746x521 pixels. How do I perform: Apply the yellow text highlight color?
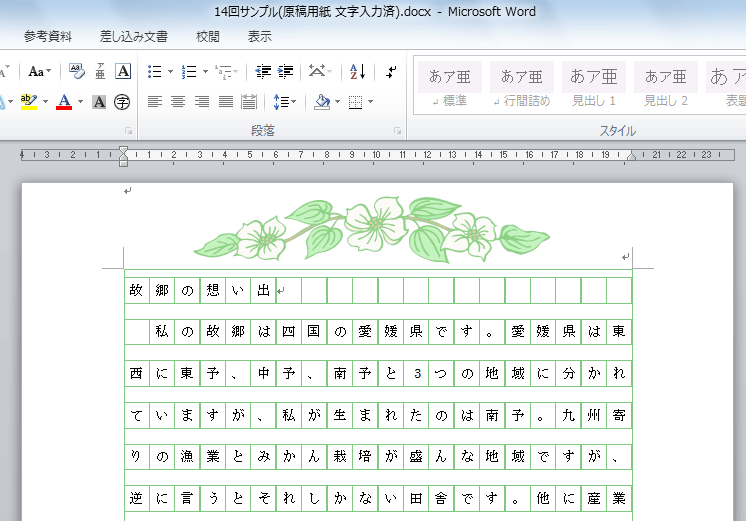tap(29, 102)
